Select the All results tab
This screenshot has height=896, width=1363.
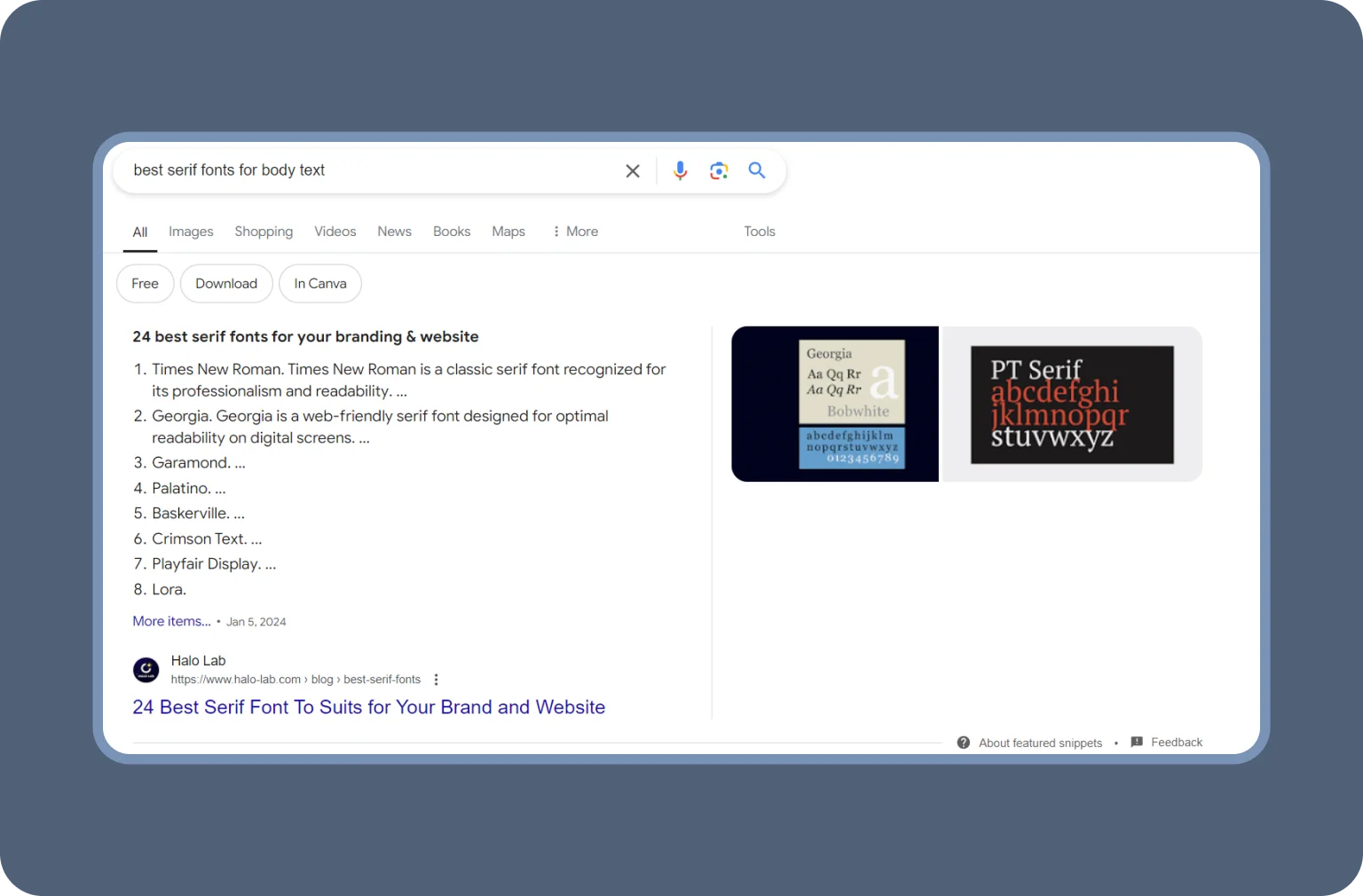[x=140, y=232]
